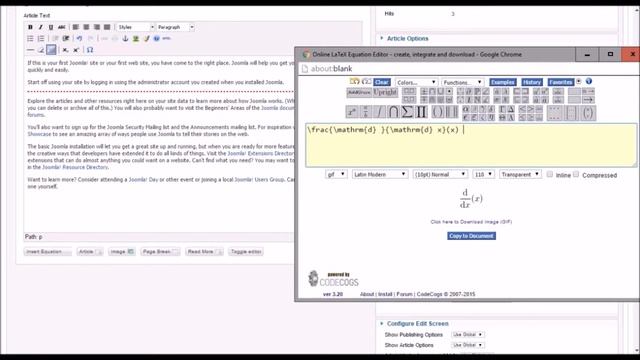
Task: Click in the yellow LaTeX input area
Action: point(471,145)
